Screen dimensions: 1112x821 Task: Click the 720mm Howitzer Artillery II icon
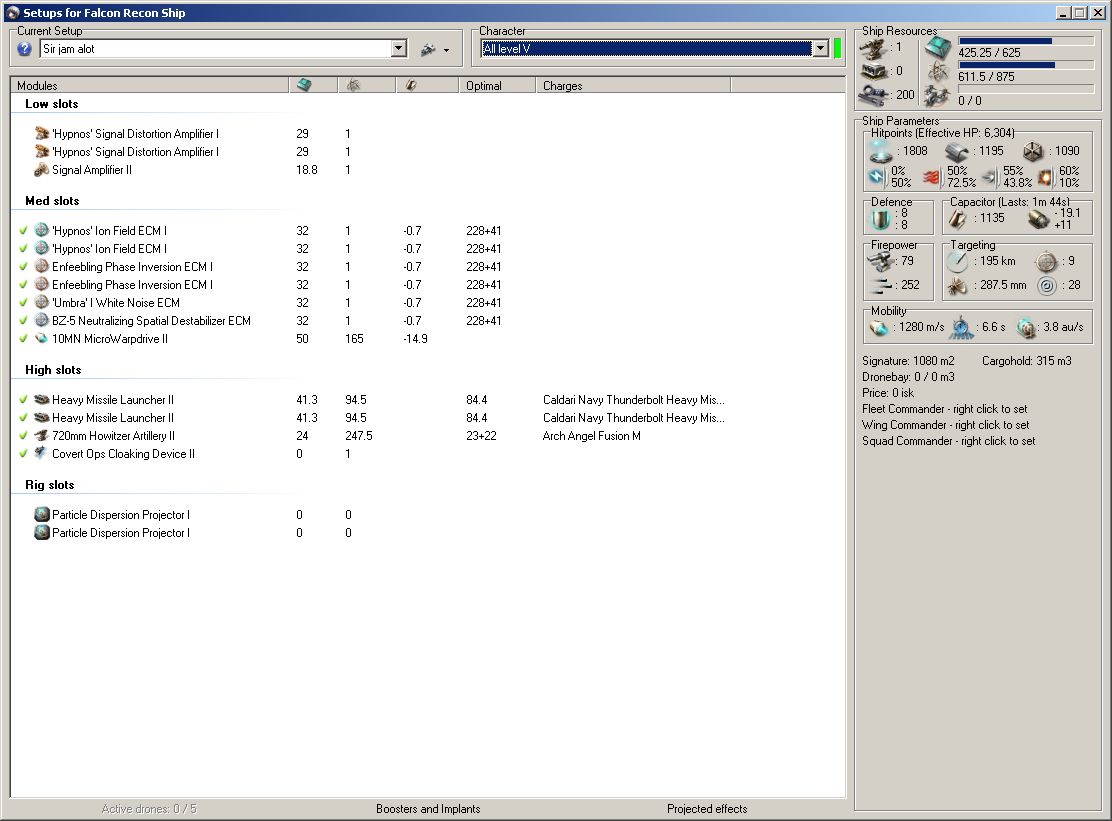coord(42,436)
